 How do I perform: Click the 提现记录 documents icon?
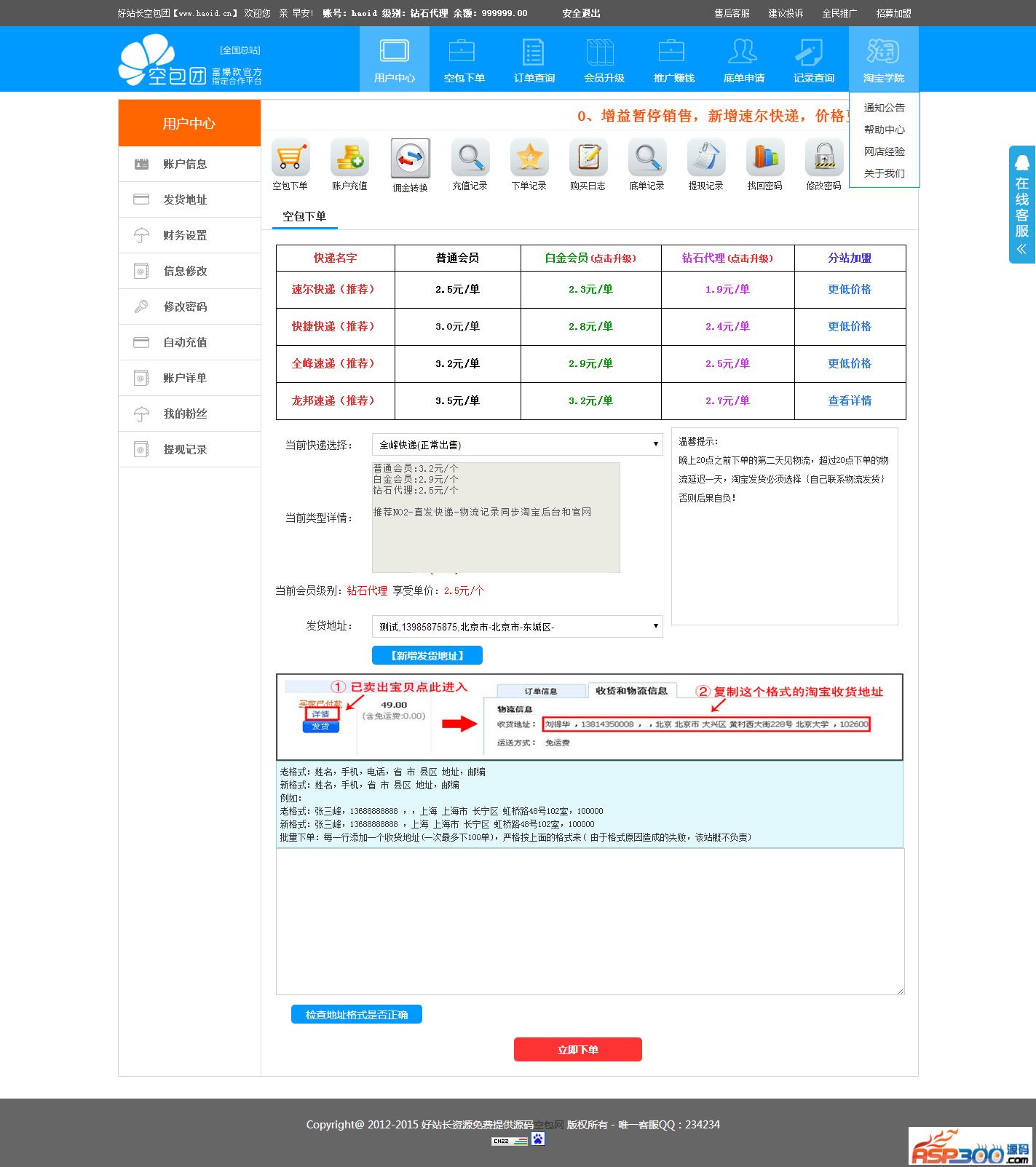[x=705, y=157]
